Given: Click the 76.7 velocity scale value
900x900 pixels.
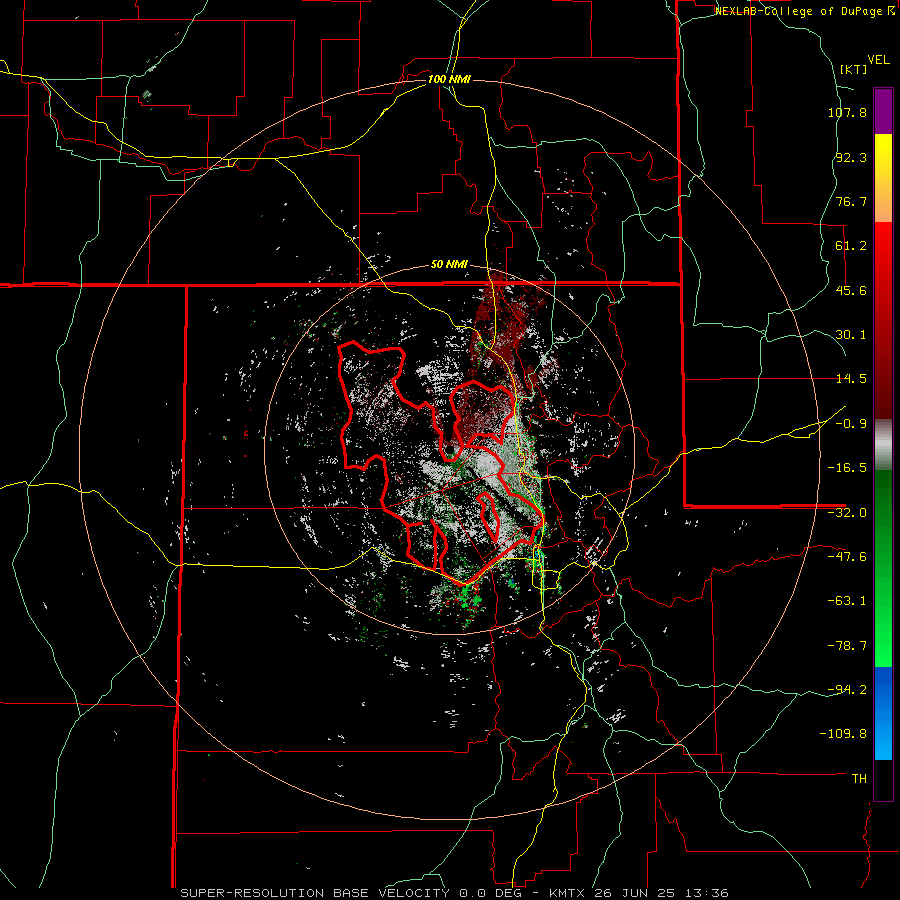Looking at the screenshot, I should click(851, 201).
